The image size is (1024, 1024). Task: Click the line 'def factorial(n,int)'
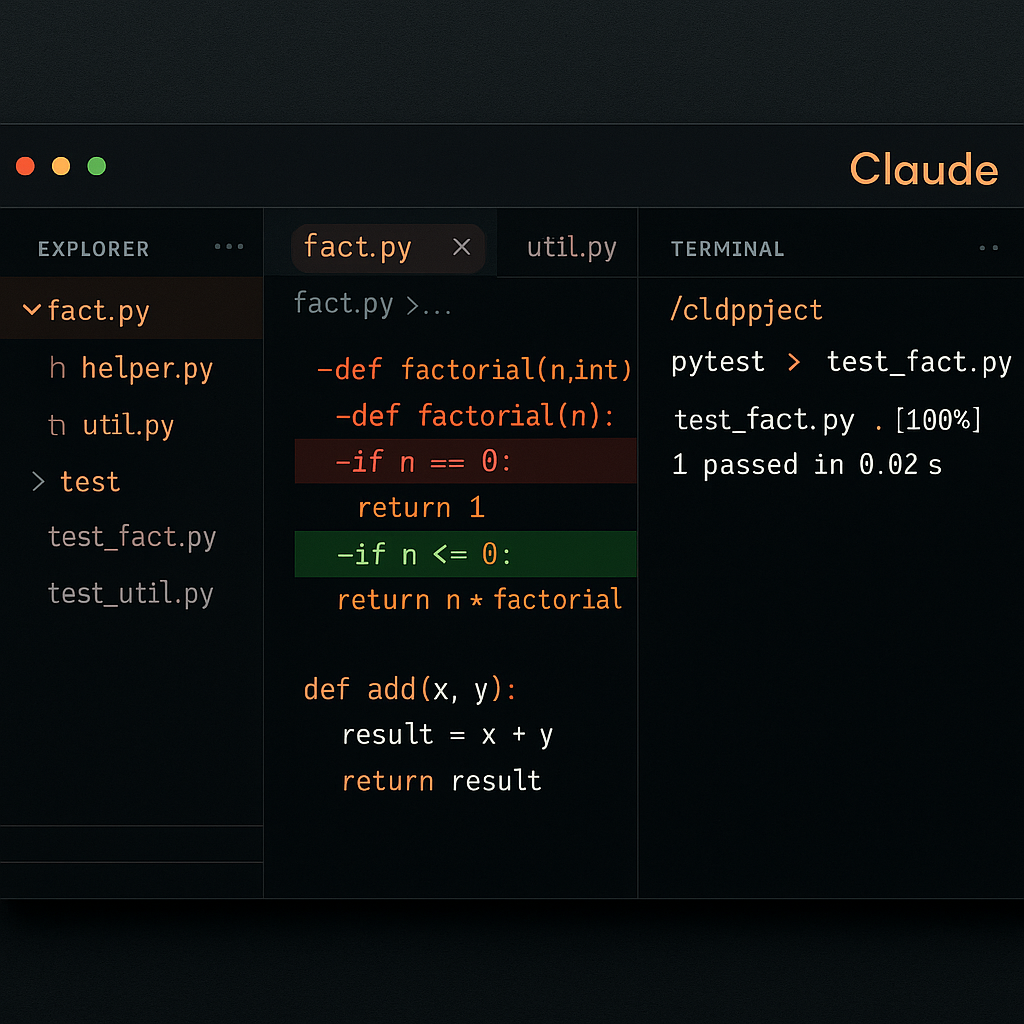[x=474, y=370]
